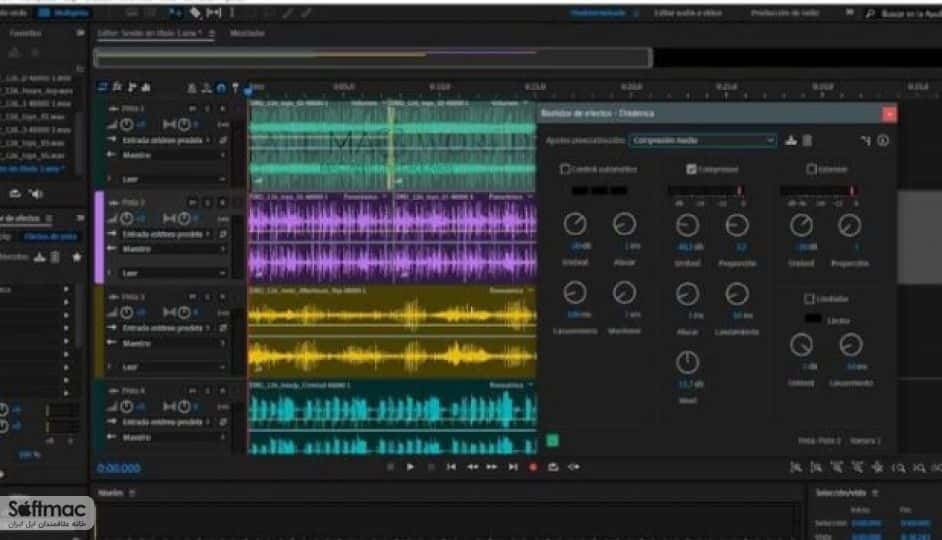Click the Compresor Nivel knob
The image size is (942, 540).
(x=687, y=362)
